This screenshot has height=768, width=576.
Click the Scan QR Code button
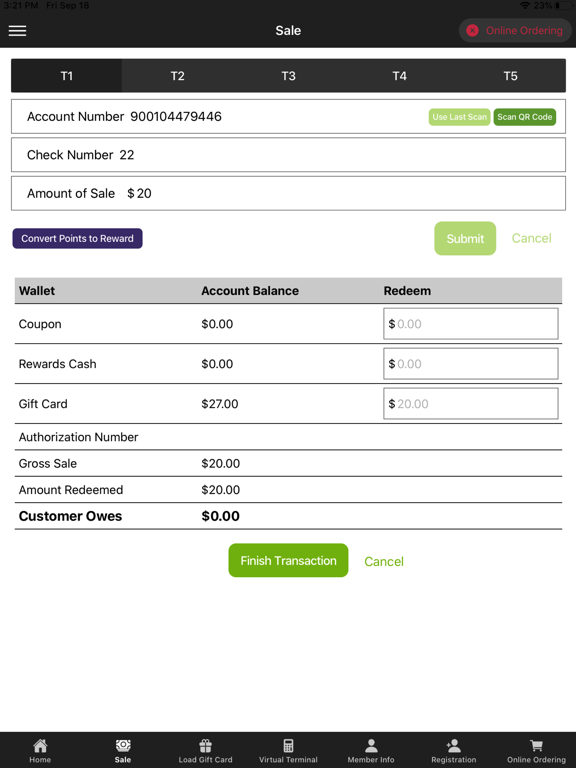point(525,117)
